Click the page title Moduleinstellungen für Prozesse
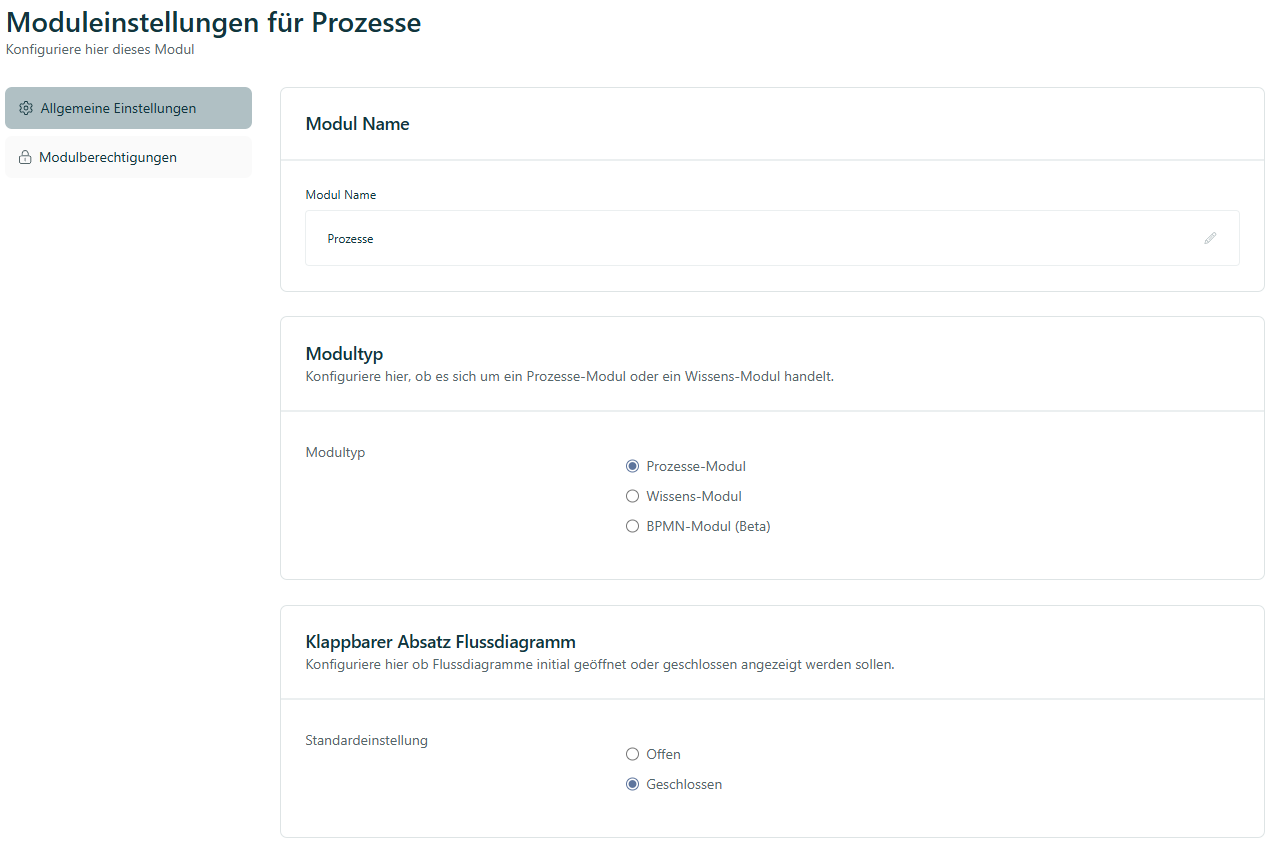Screen dimensions: 1271x844 point(213,22)
